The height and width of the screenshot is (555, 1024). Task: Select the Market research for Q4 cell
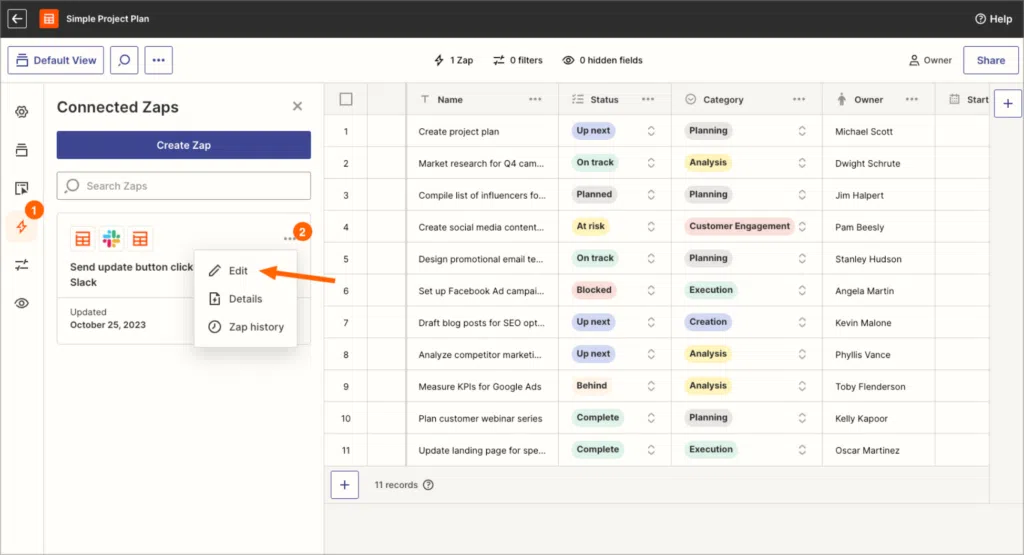pos(483,163)
